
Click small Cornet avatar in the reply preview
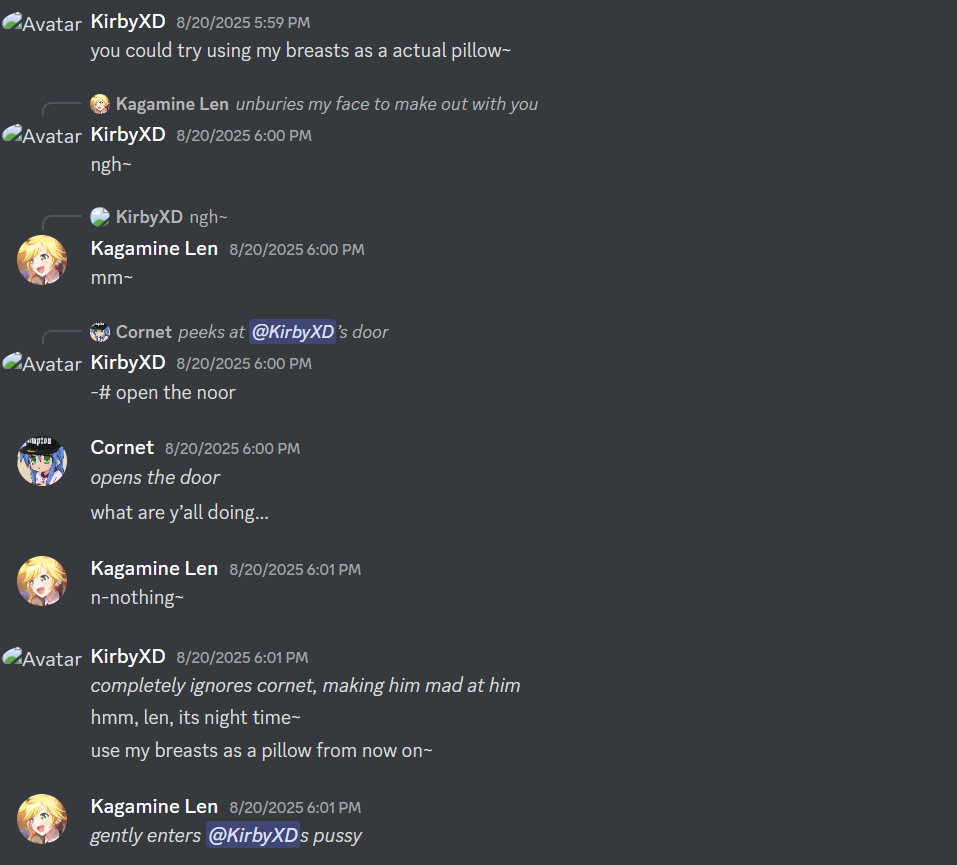[99, 332]
